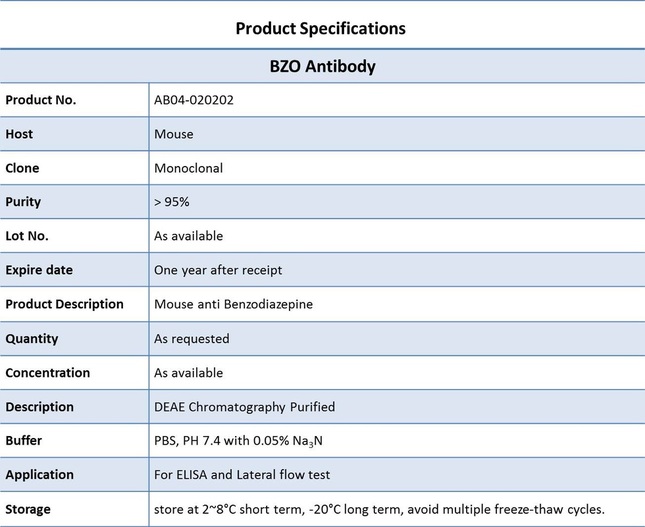The width and height of the screenshot is (645, 527).
Task: Click the PBS buffer composition value
Action: (x=238, y=441)
